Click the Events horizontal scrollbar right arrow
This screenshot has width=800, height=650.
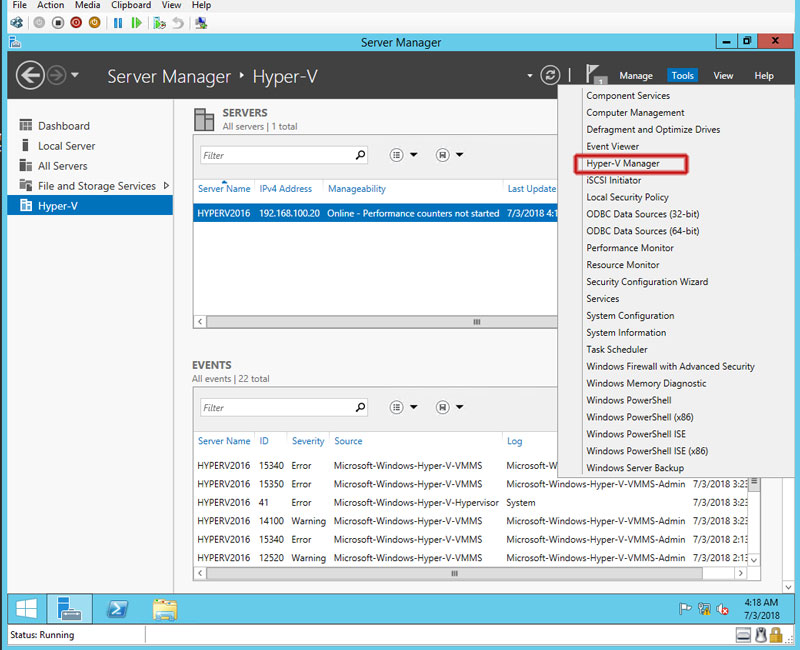tap(740, 573)
